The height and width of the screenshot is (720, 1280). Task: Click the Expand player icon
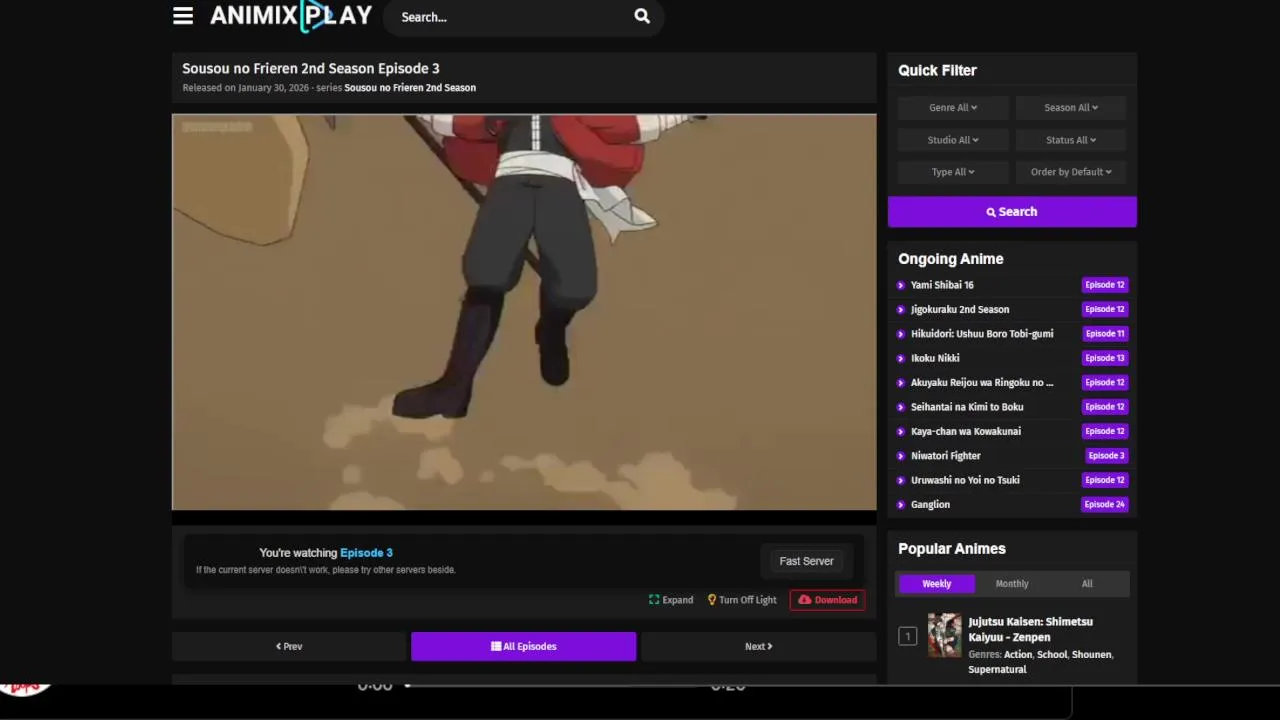point(671,600)
